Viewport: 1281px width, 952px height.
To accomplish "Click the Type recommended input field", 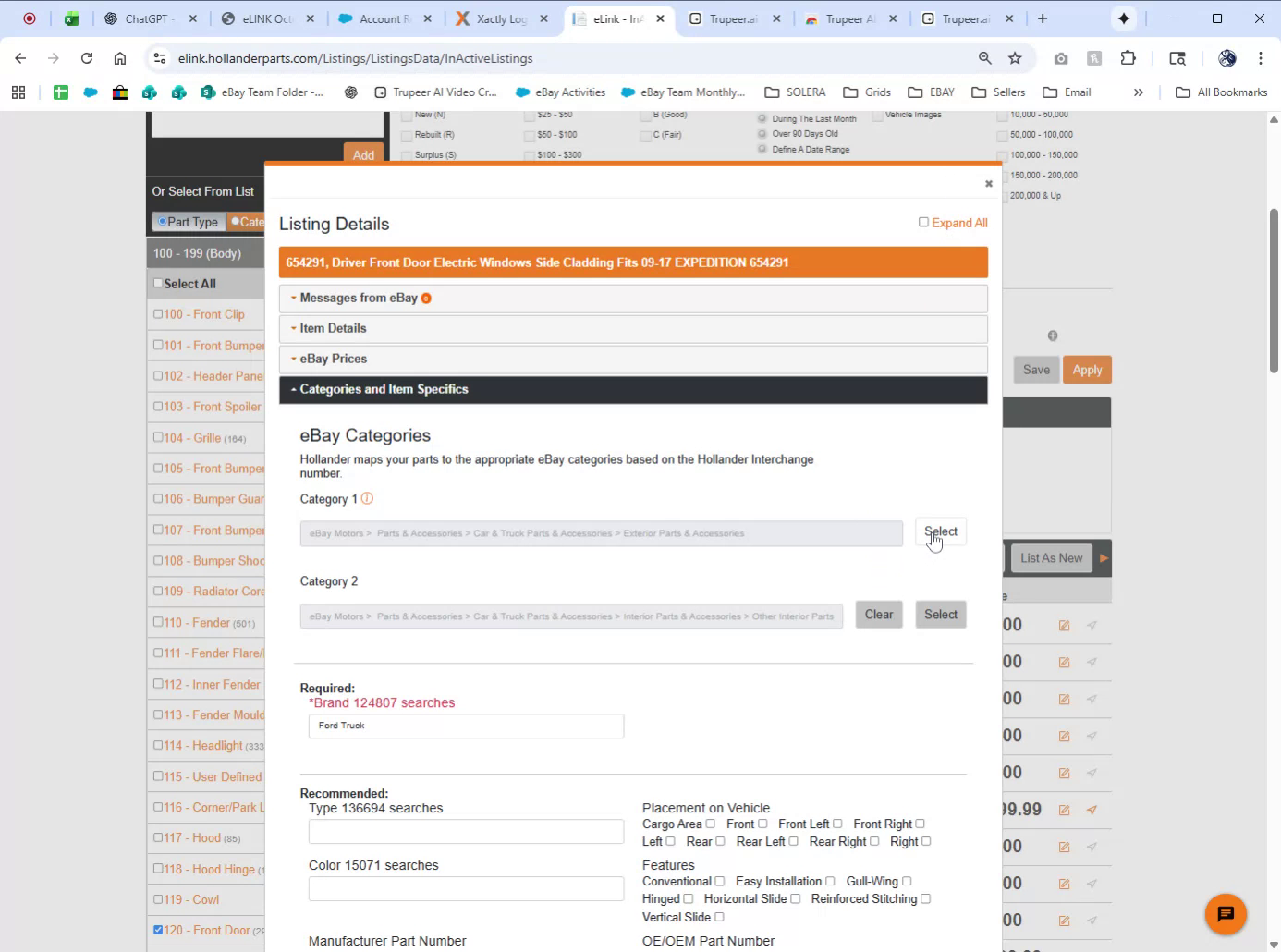I will (x=466, y=831).
